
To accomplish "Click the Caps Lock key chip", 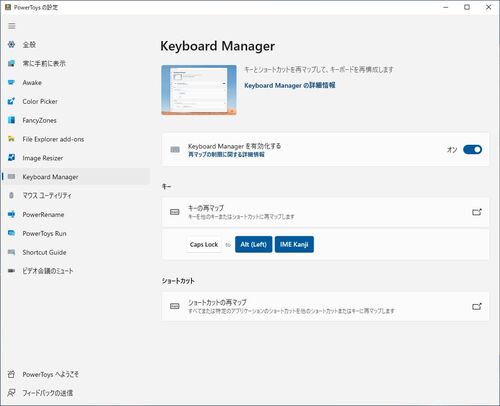I will point(204,244).
